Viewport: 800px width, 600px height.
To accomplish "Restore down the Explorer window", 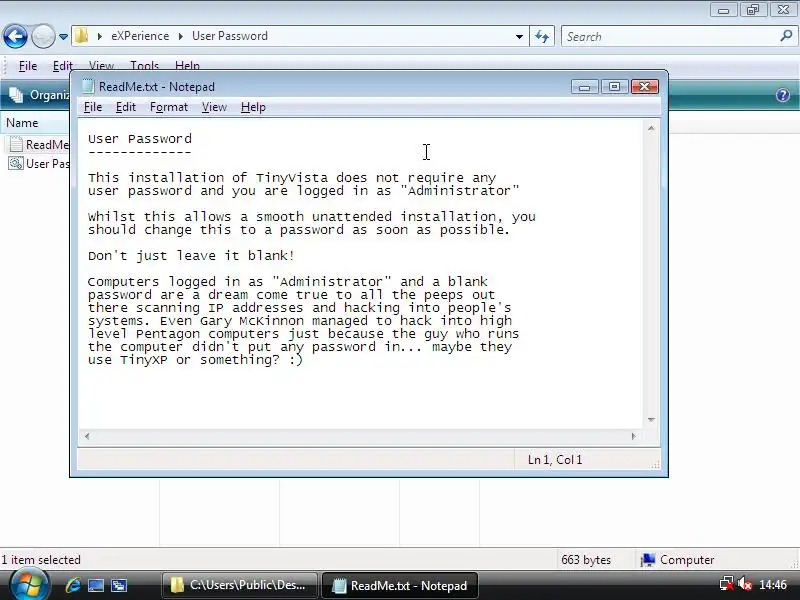I will click(x=753, y=10).
